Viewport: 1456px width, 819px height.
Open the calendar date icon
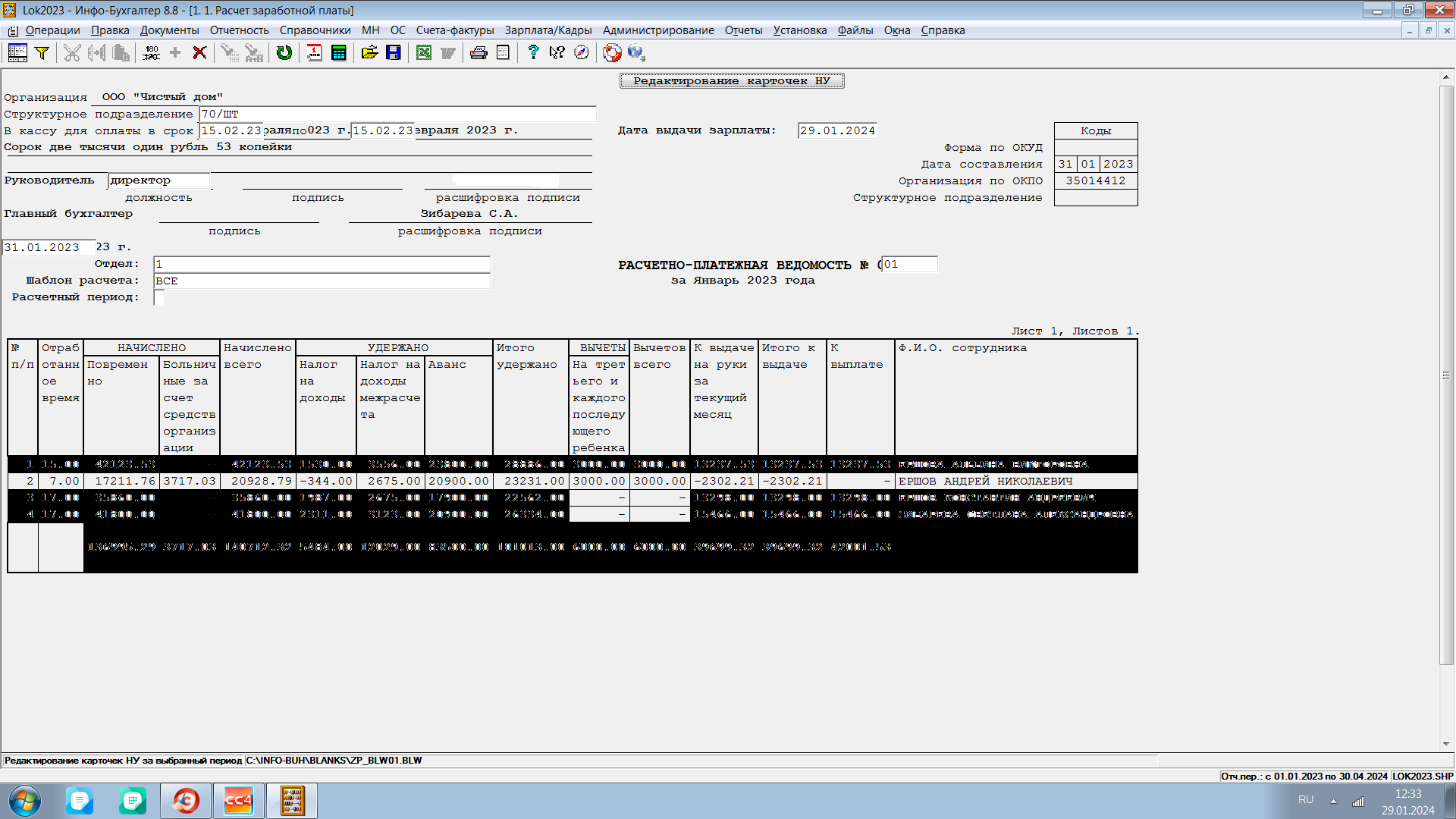point(315,52)
